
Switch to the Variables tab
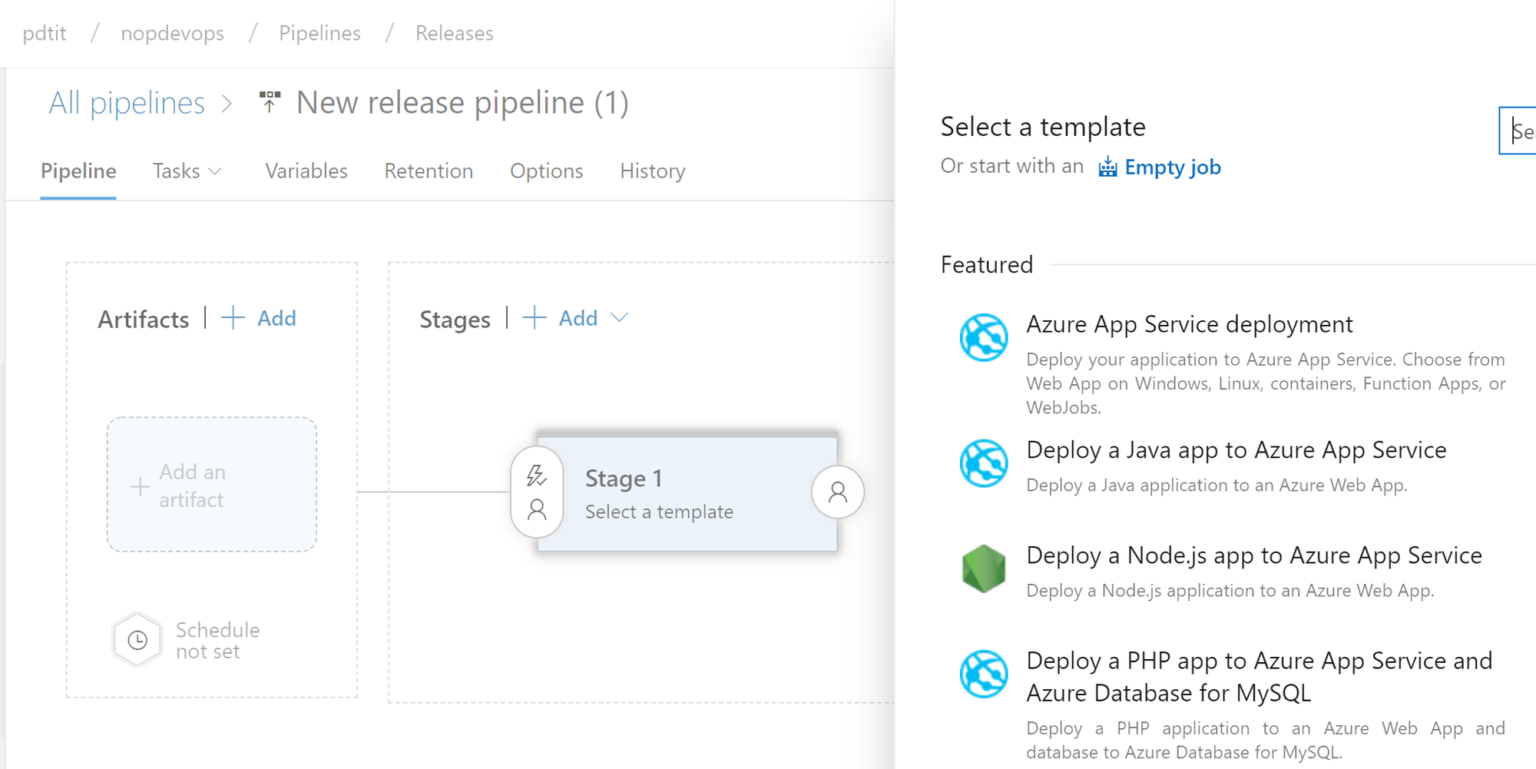coord(306,171)
